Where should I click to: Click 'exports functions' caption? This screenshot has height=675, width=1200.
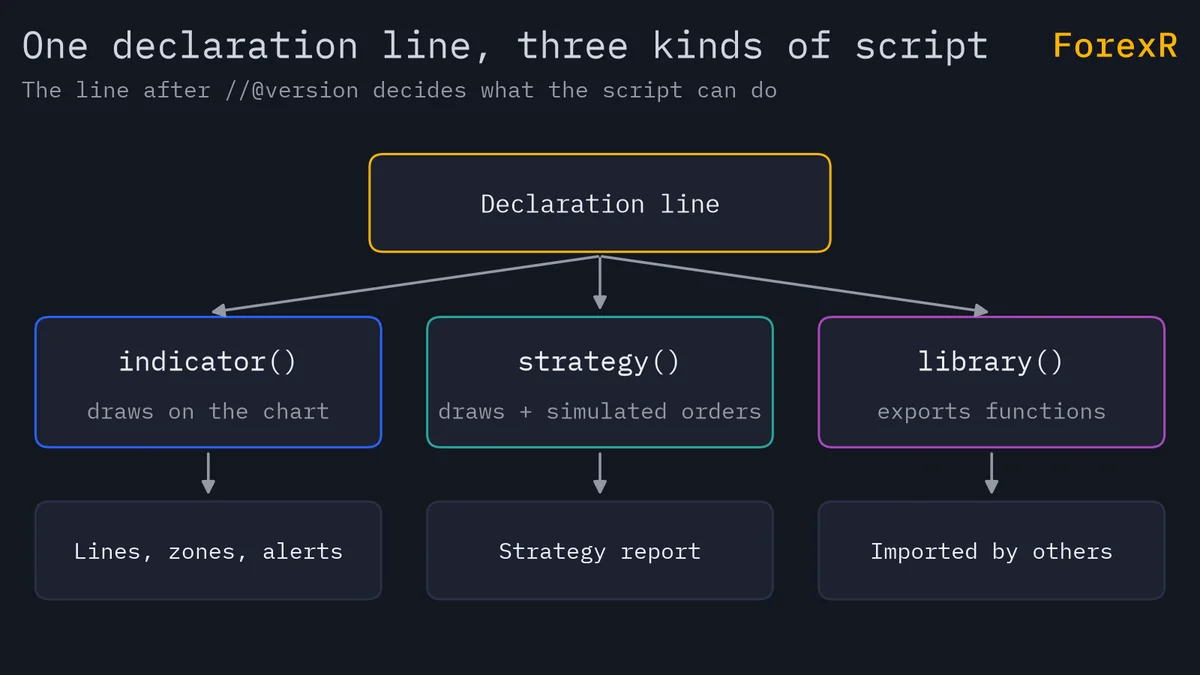pos(991,411)
